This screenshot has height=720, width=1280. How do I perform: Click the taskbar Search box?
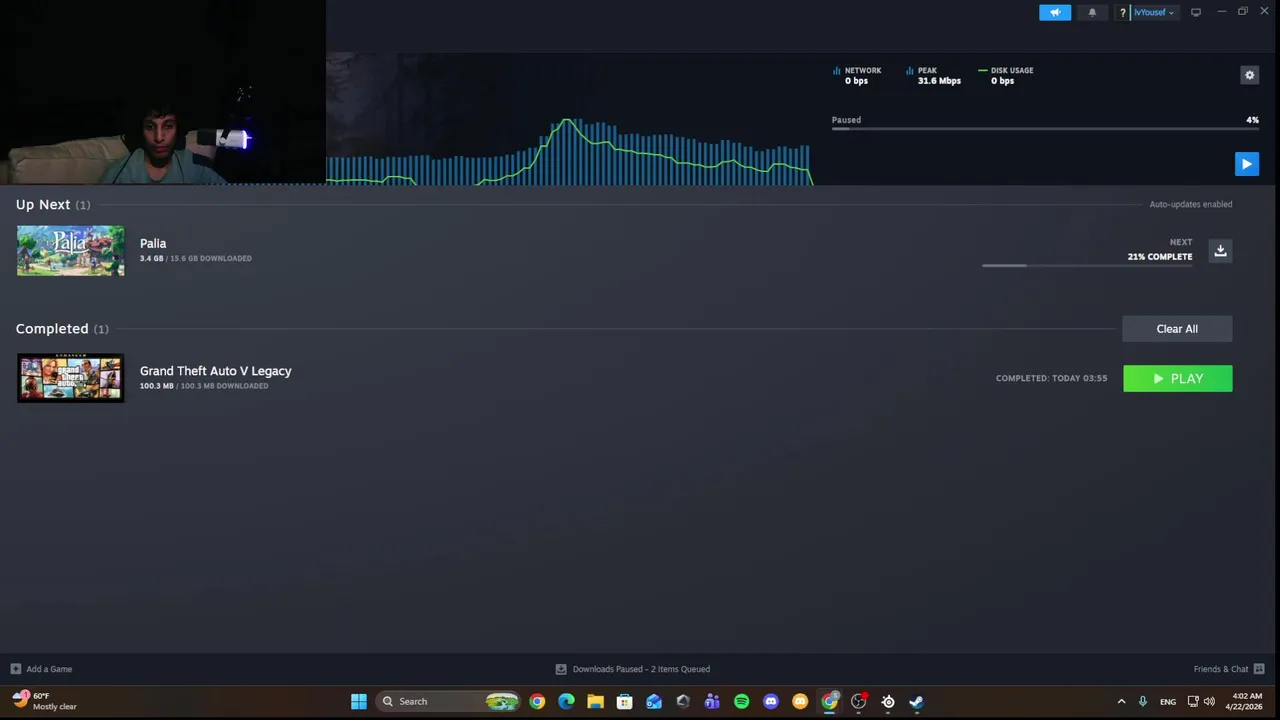(x=448, y=701)
